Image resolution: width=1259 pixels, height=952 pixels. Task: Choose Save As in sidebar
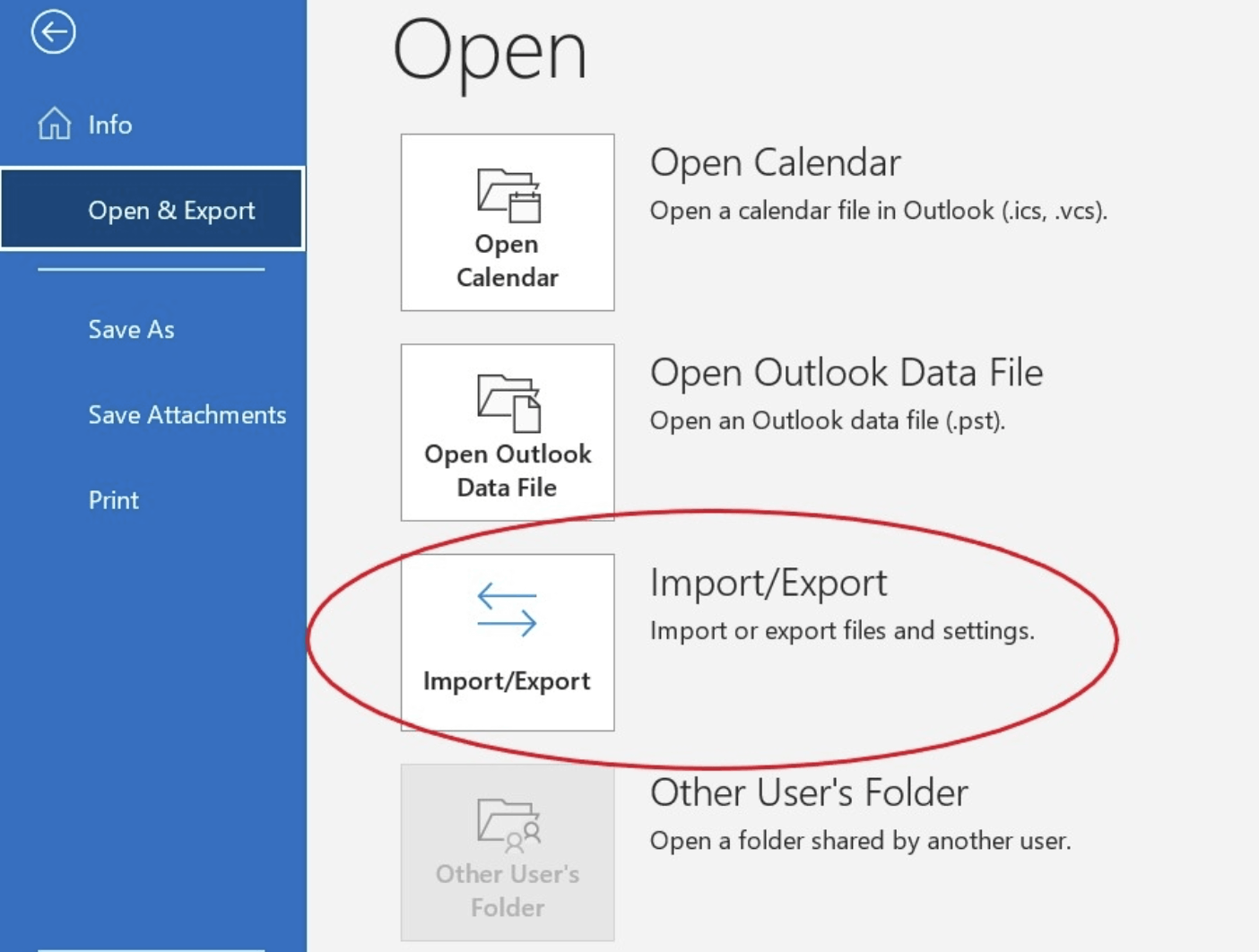pyautogui.click(x=131, y=329)
